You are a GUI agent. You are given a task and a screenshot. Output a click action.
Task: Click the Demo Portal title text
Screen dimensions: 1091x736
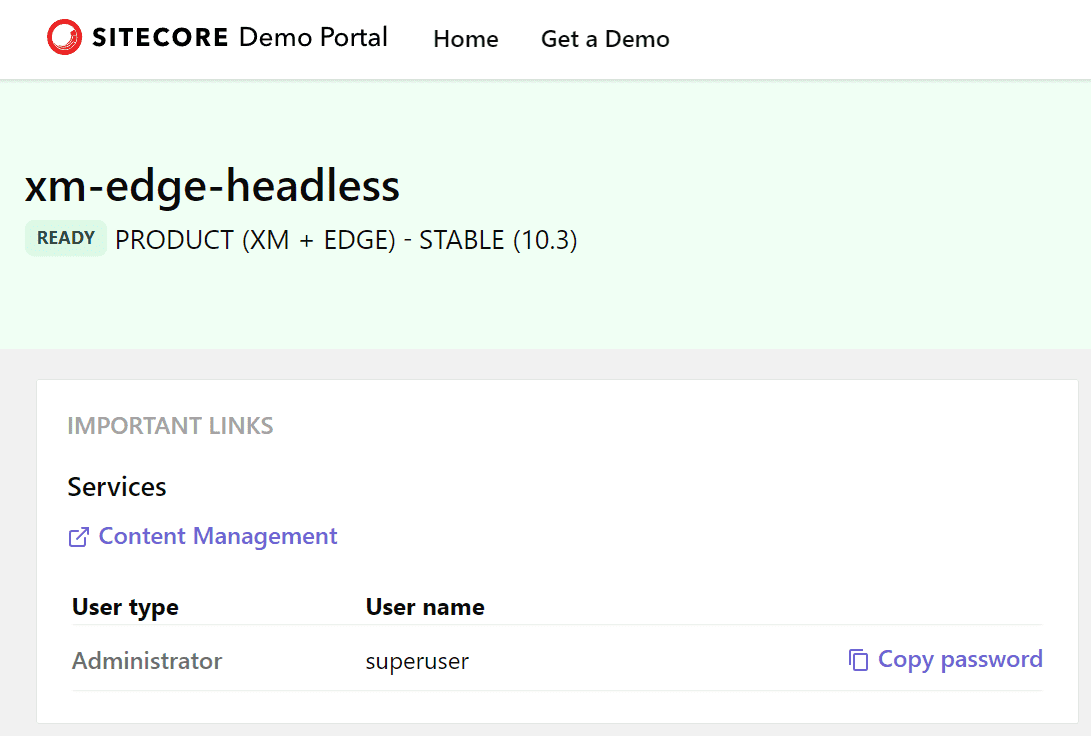(313, 38)
